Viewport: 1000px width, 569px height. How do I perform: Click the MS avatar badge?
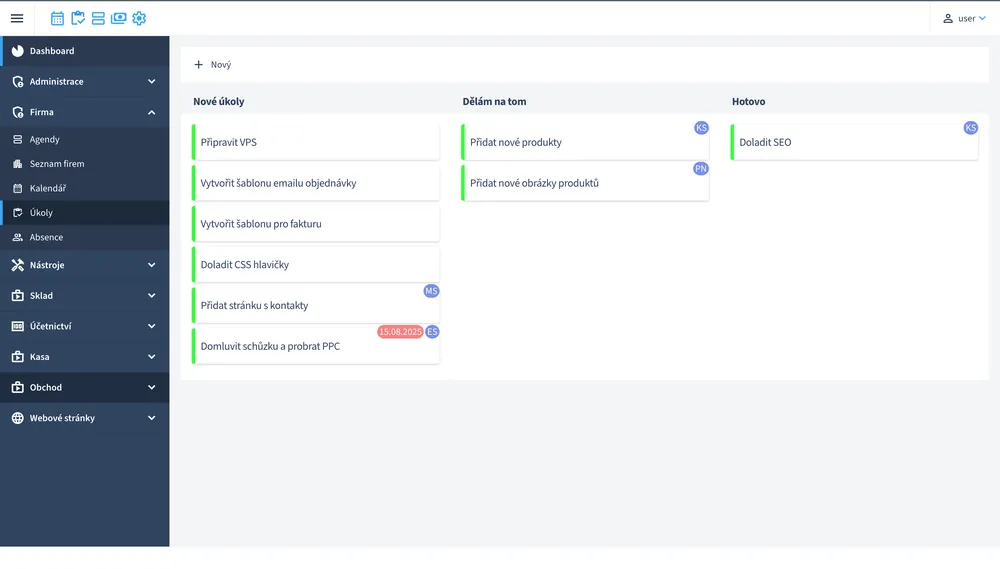pos(431,291)
